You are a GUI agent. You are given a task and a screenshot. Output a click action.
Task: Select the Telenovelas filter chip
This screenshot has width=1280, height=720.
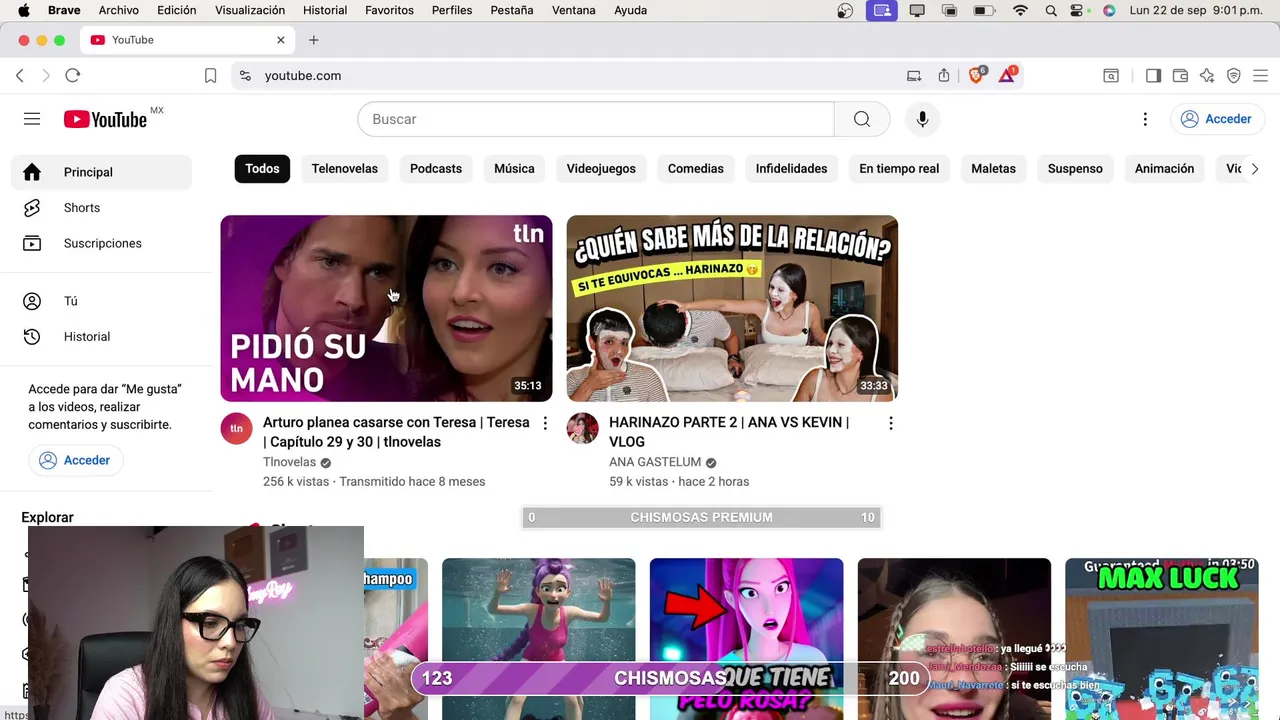pyautogui.click(x=344, y=169)
